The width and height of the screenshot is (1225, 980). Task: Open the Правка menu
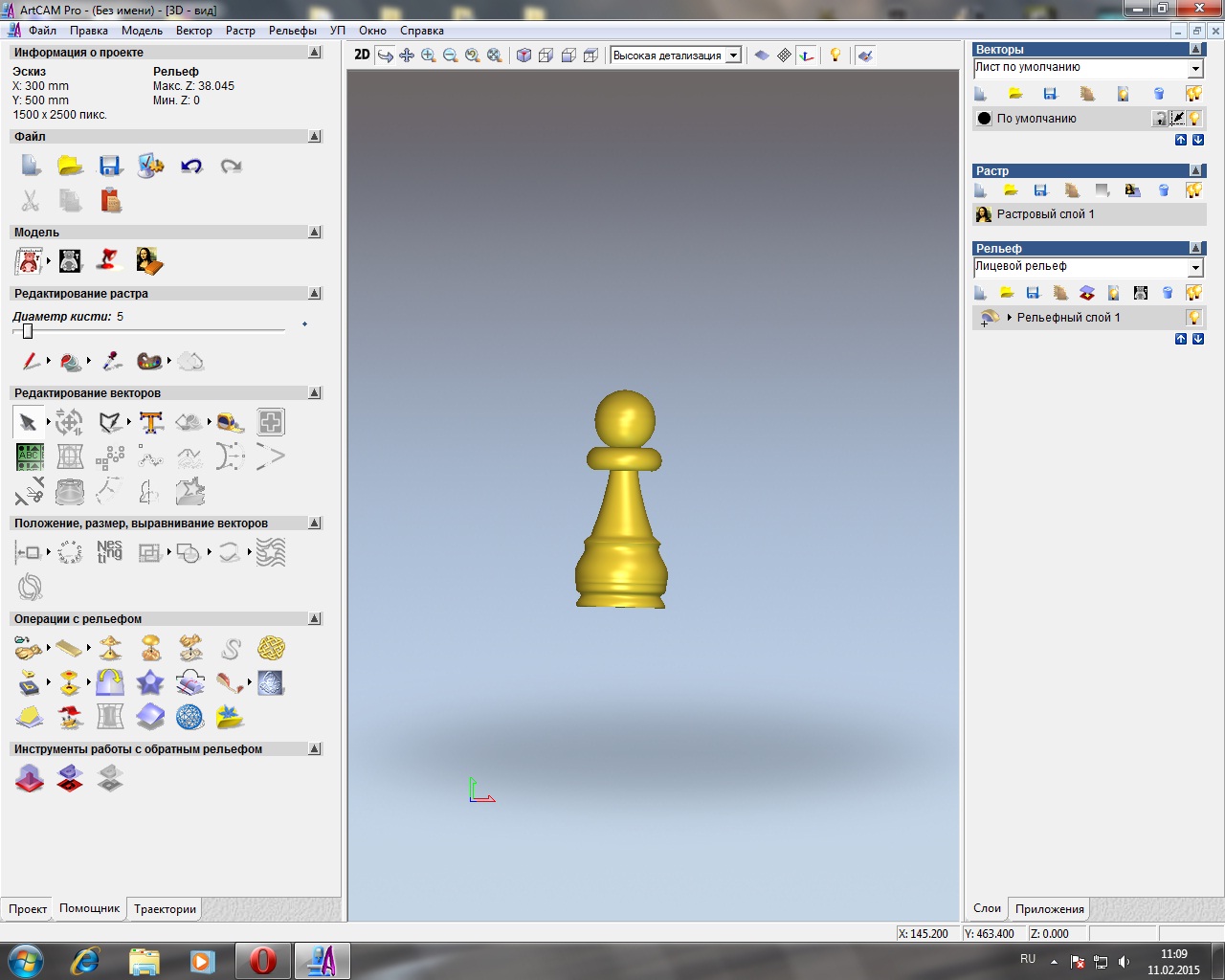click(89, 31)
